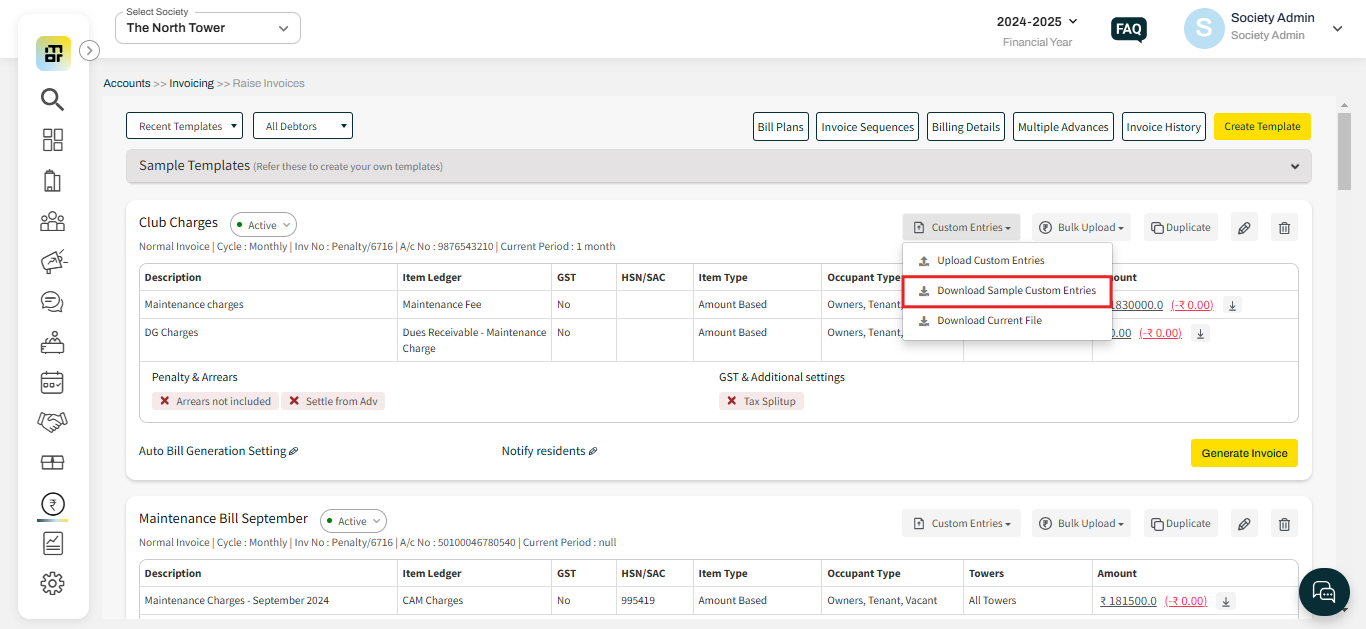Screen dimensions: 1366x629
Task: Expand the Sample Templates section
Action: coord(1295,166)
